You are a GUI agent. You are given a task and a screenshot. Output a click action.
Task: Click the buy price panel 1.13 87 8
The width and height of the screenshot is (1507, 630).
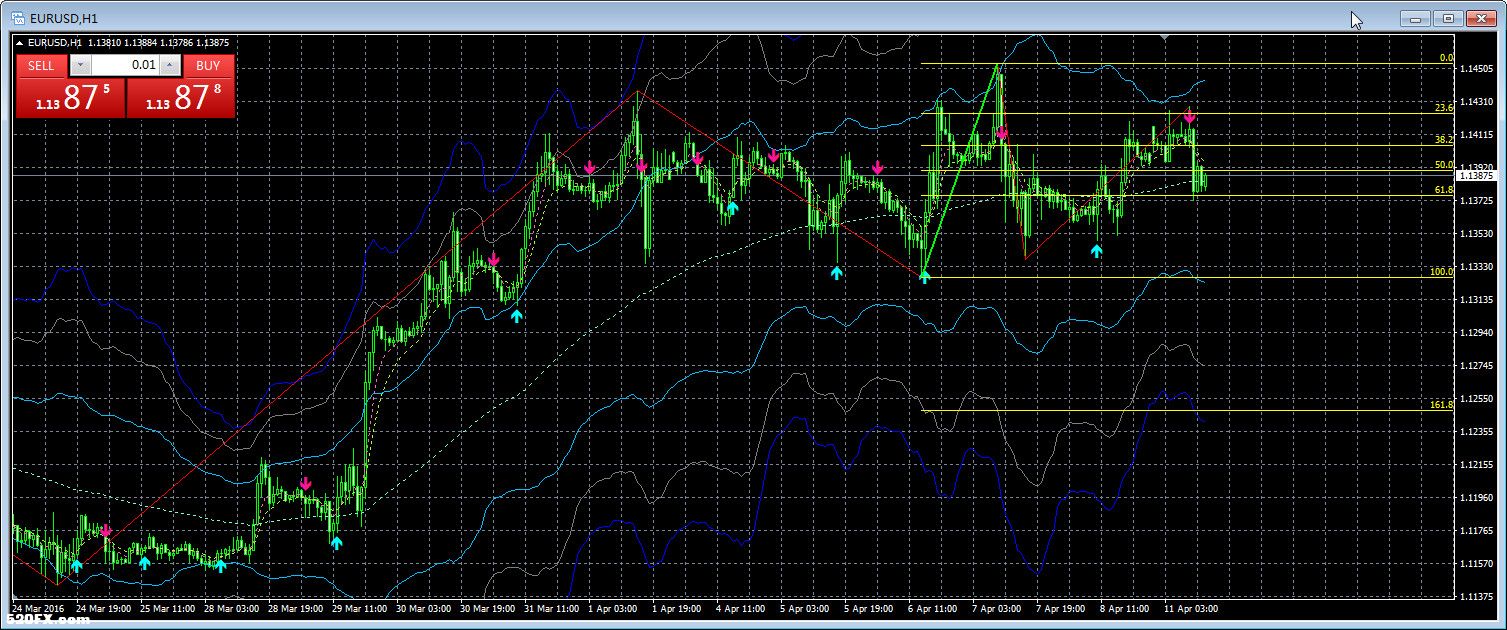(x=180, y=98)
